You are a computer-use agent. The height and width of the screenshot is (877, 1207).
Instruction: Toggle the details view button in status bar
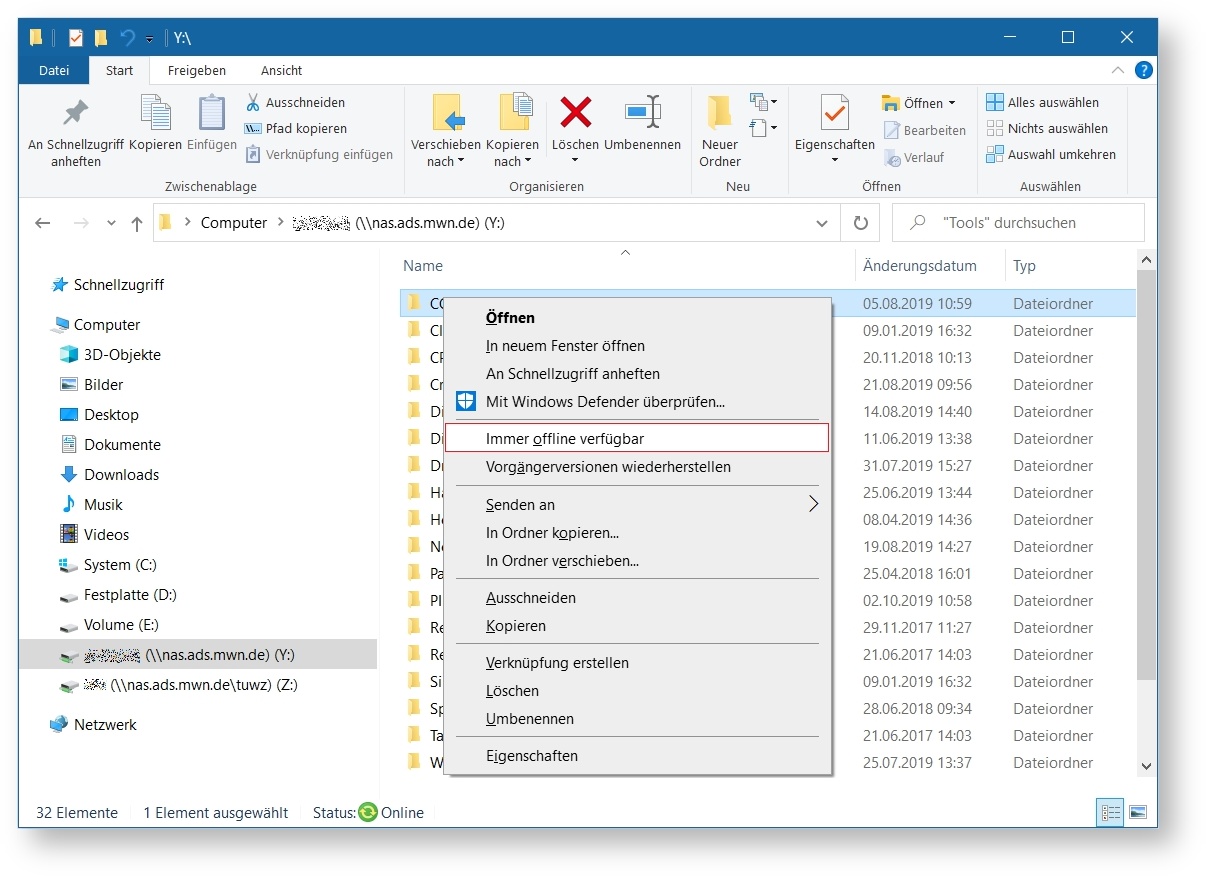pyautogui.click(x=1109, y=813)
